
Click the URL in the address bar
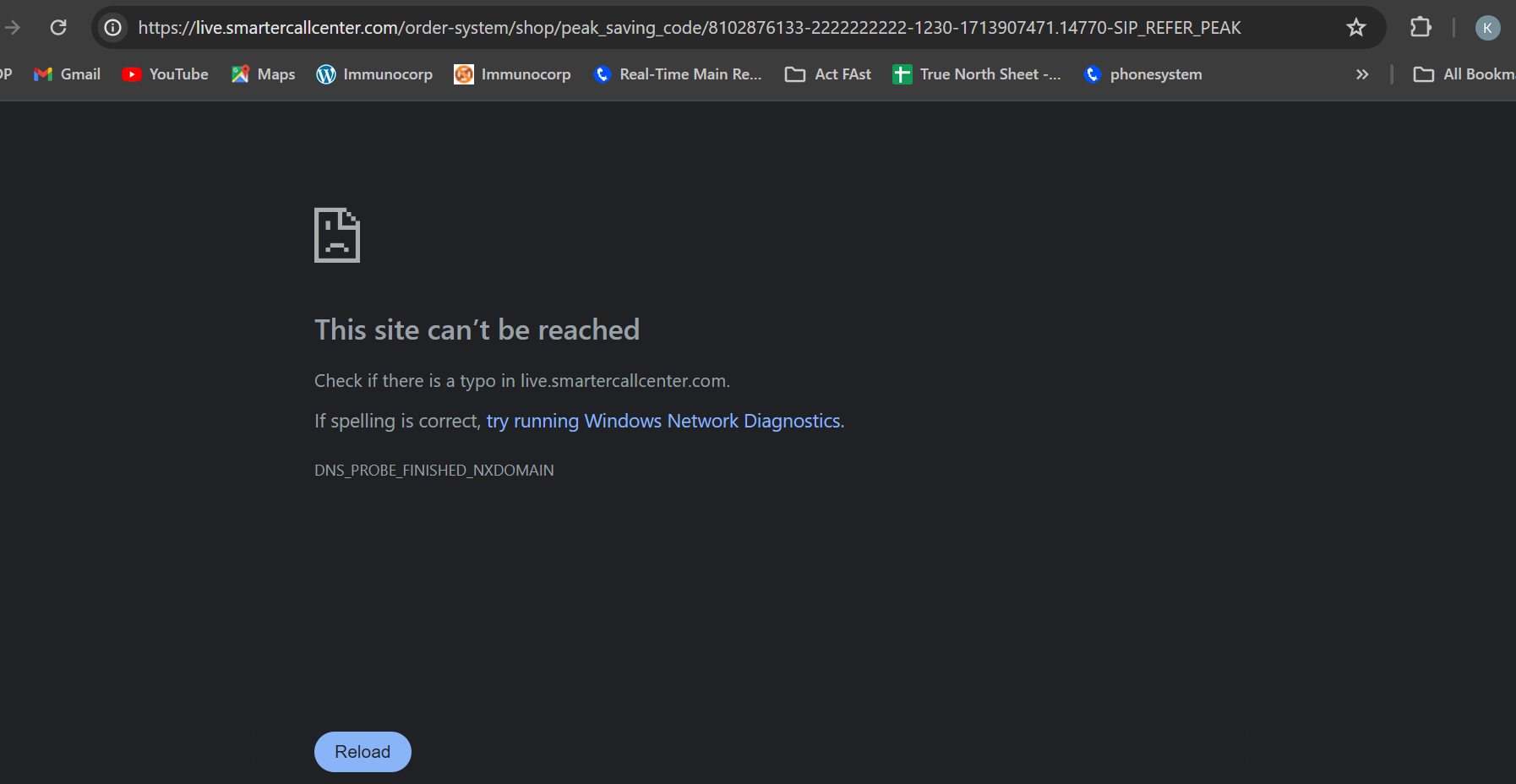click(689, 28)
